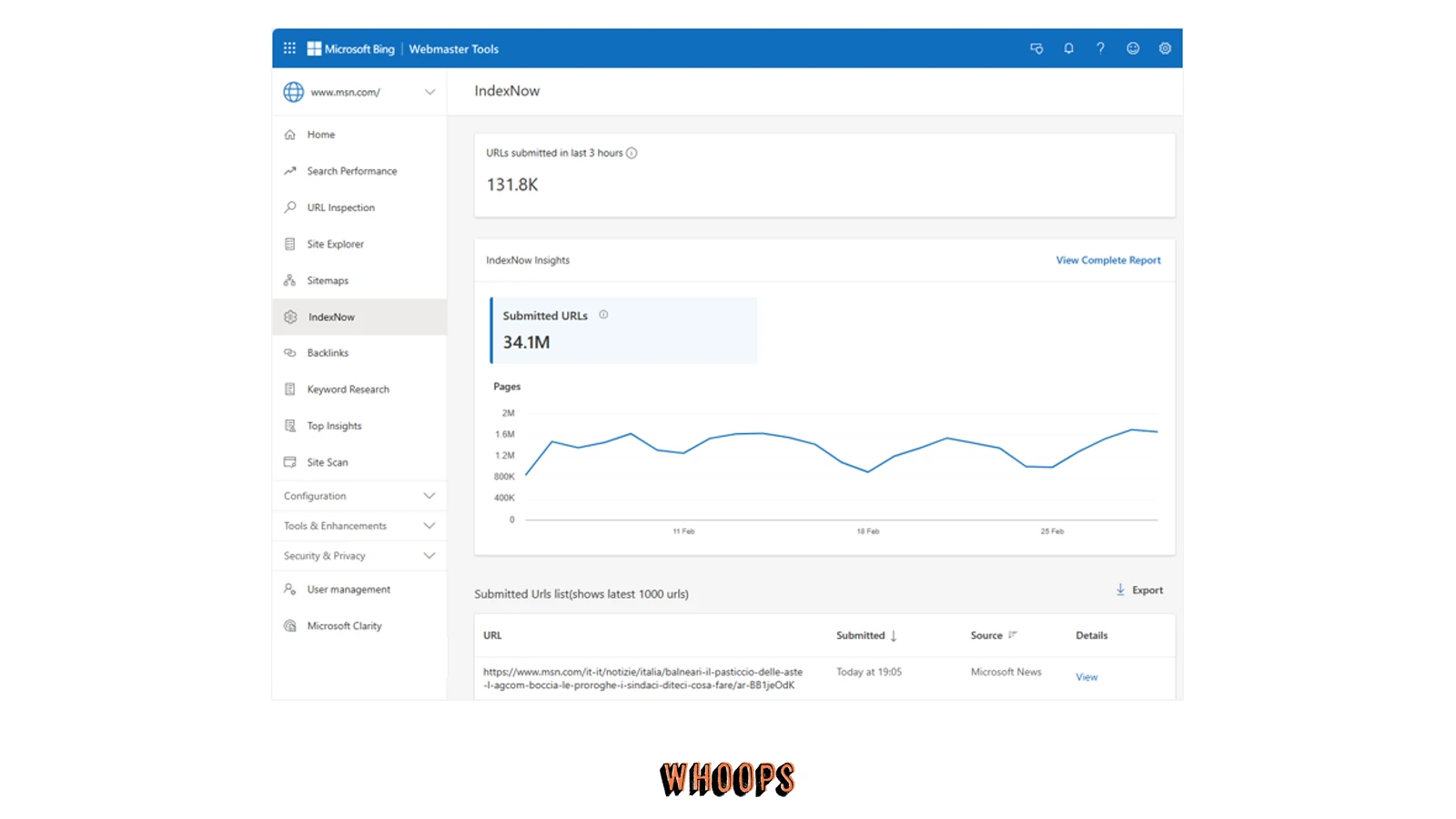Click the Microsoft News source cell
Viewport: 1456px width, 819px height.
click(x=1006, y=672)
